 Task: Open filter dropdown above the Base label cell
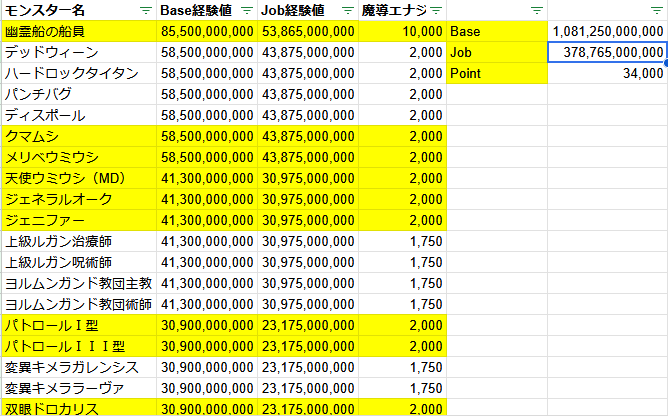(537, 10)
